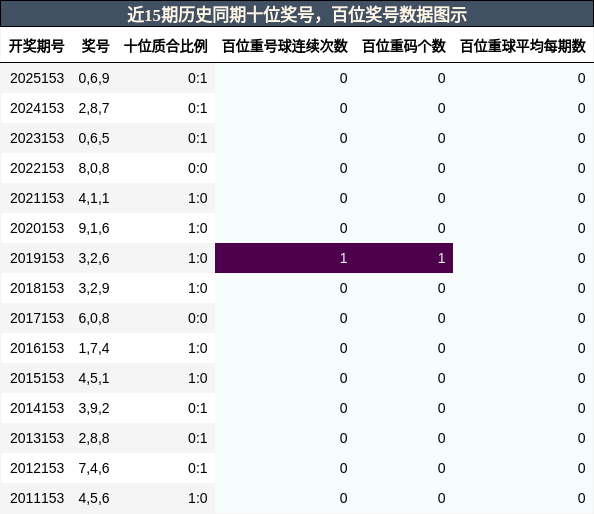Select the 奖号 column header
The image size is (594, 514).
pos(95,46)
